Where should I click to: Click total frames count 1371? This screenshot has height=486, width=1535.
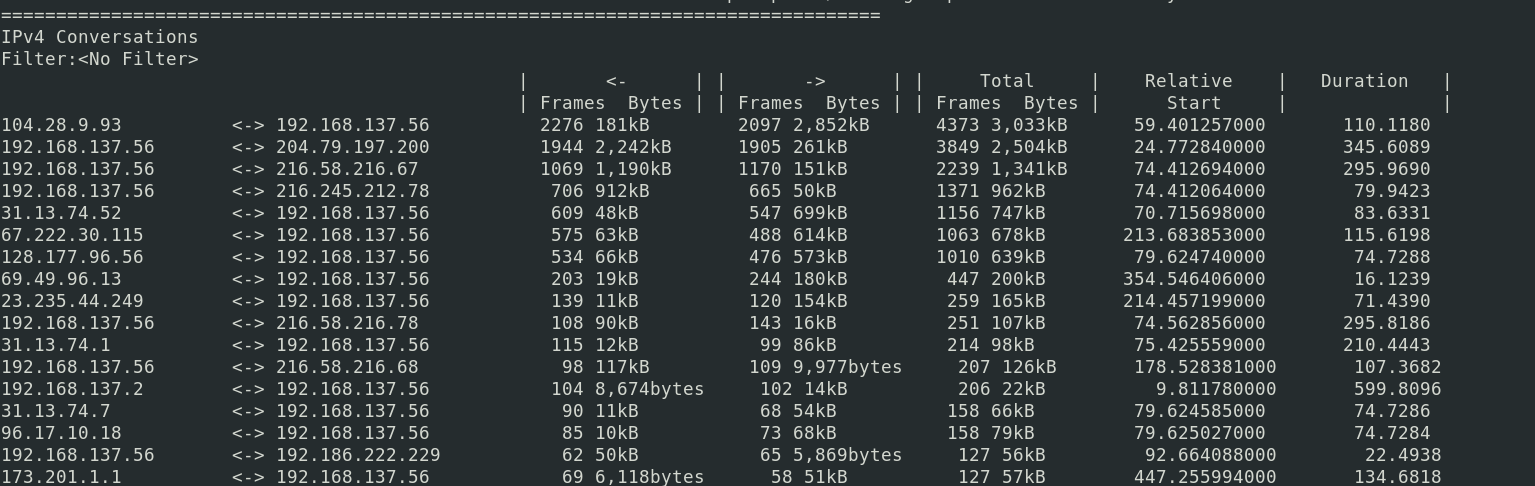coord(958,191)
